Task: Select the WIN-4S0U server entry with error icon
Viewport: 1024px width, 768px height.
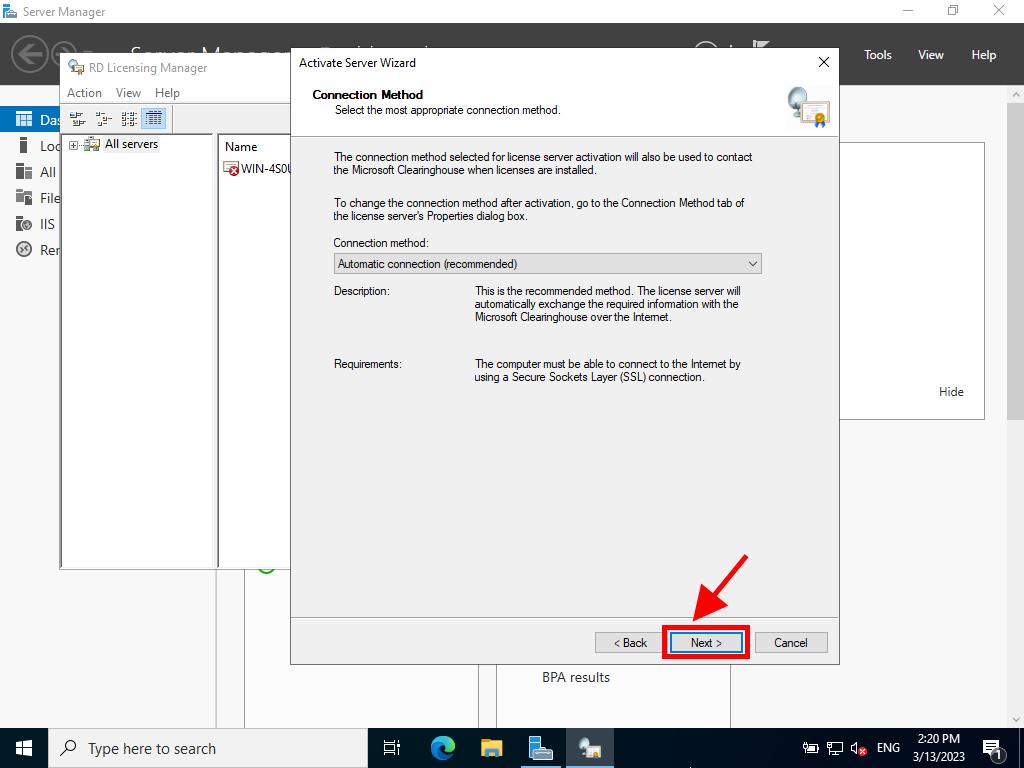Action: (x=257, y=169)
